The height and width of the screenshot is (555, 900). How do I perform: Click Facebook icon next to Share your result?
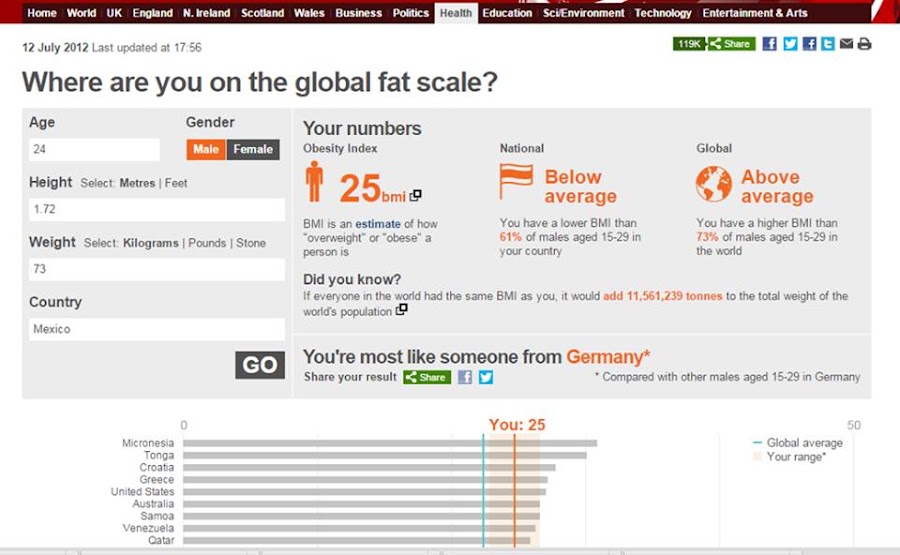tap(465, 377)
